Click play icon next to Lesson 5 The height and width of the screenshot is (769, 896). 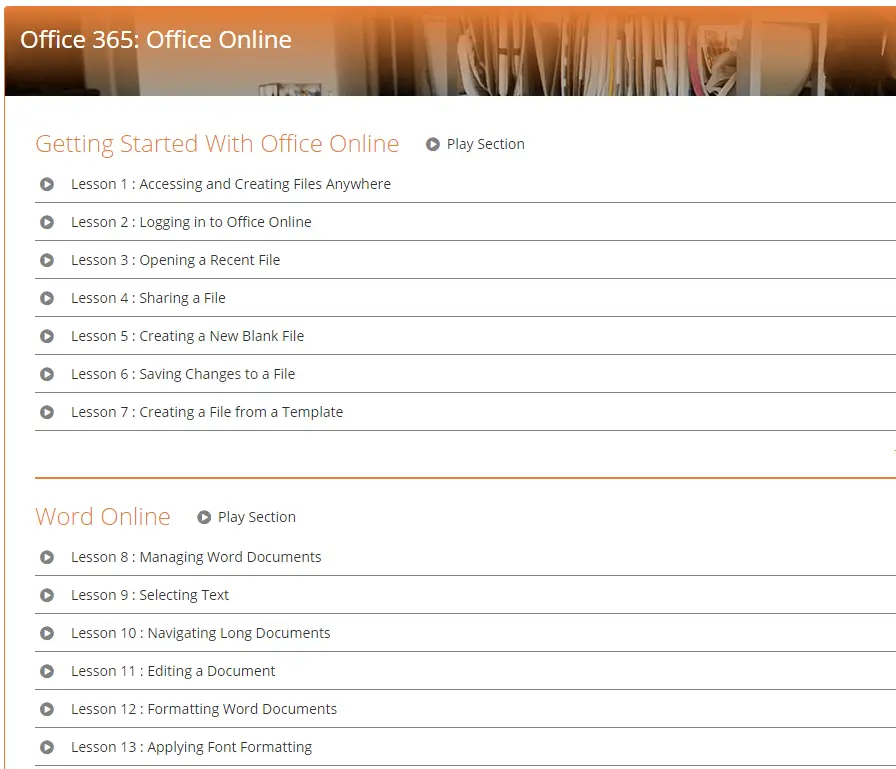click(47, 337)
